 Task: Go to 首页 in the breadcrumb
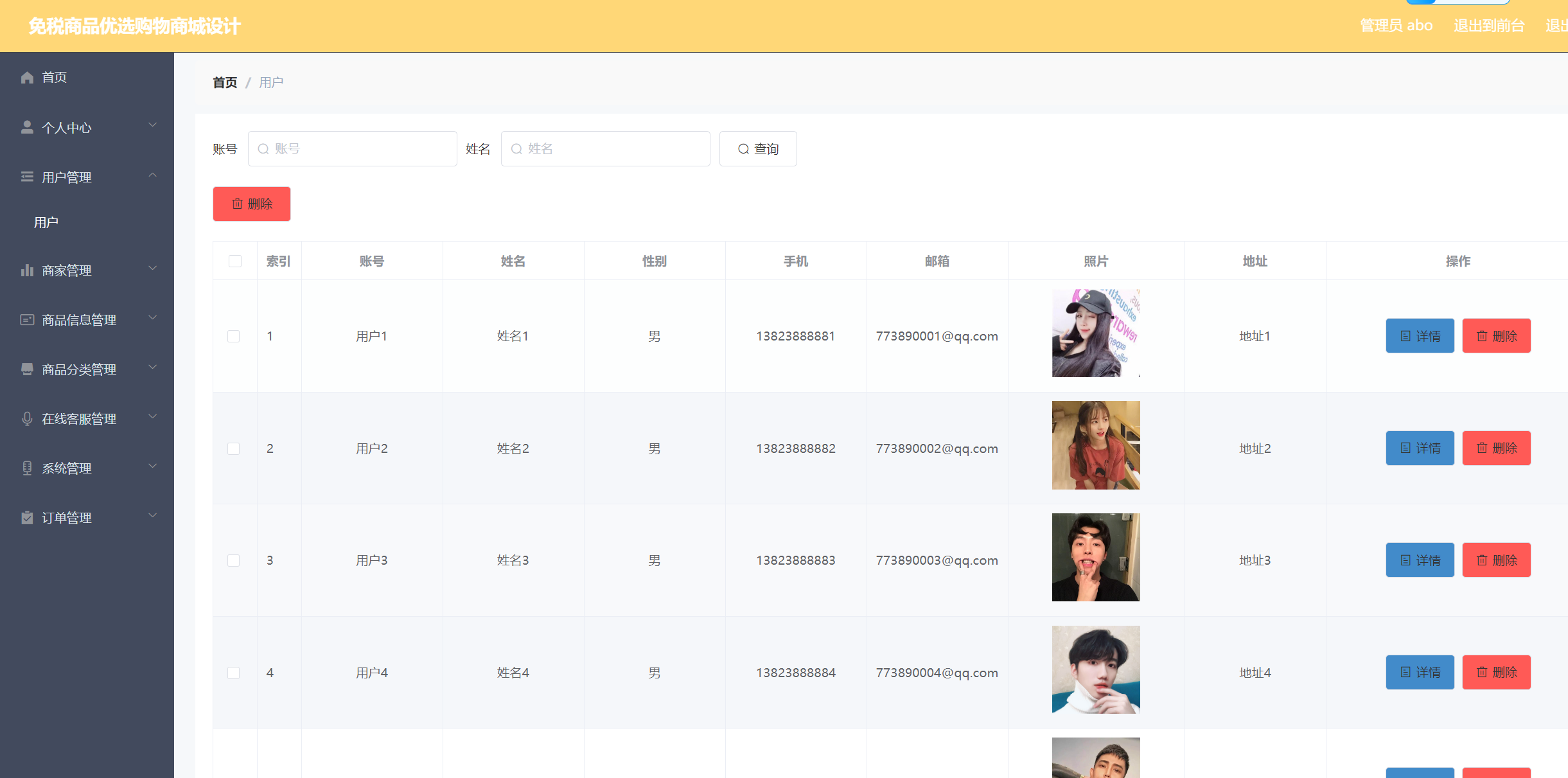(x=225, y=83)
